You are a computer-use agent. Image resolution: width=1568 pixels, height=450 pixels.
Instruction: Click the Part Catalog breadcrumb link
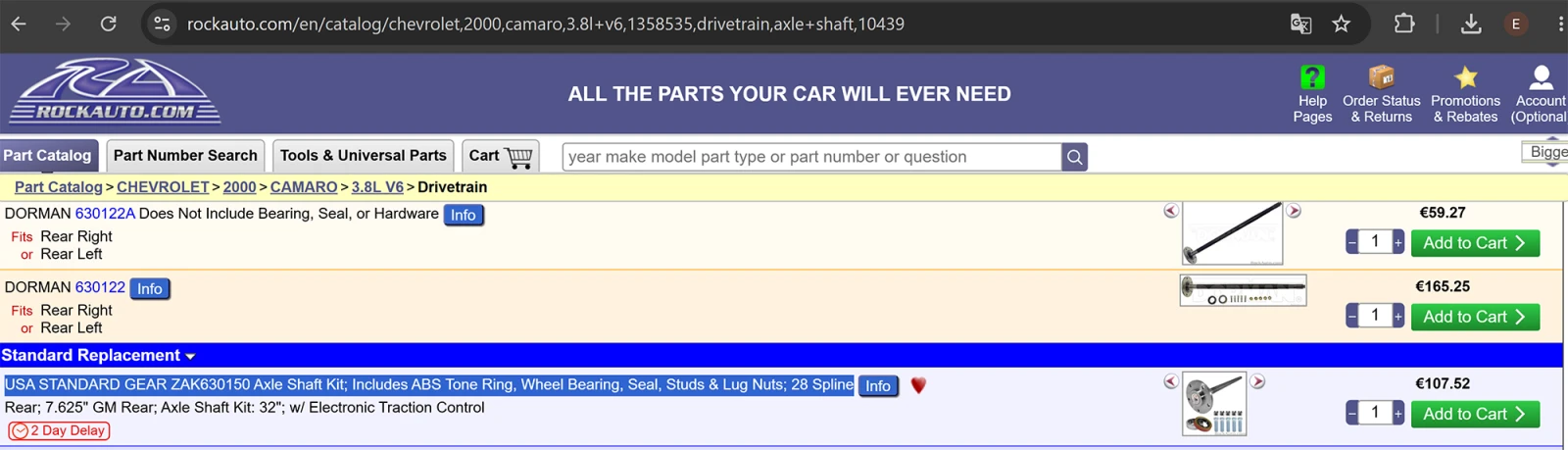tap(58, 187)
